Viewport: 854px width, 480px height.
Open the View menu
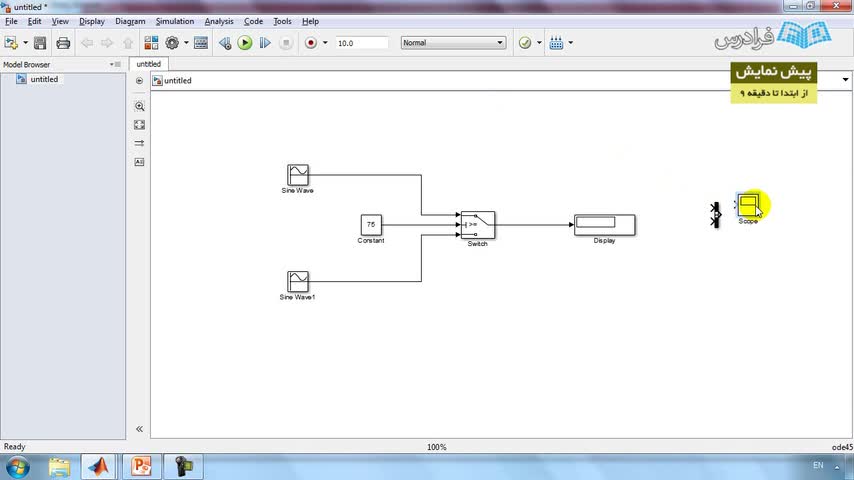click(60, 21)
